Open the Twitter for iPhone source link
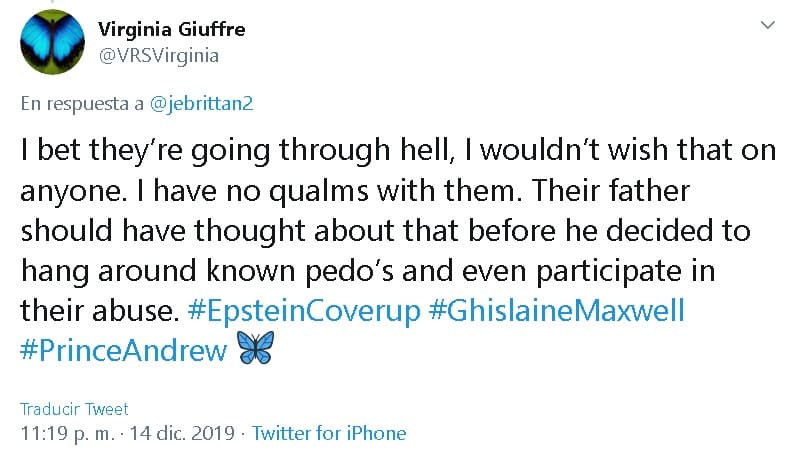This screenshot has width=798, height=462. click(x=329, y=433)
